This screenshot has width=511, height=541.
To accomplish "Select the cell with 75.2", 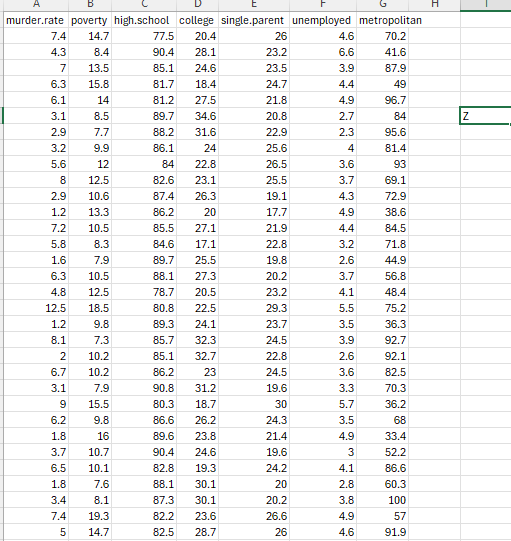I will (383, 308).
